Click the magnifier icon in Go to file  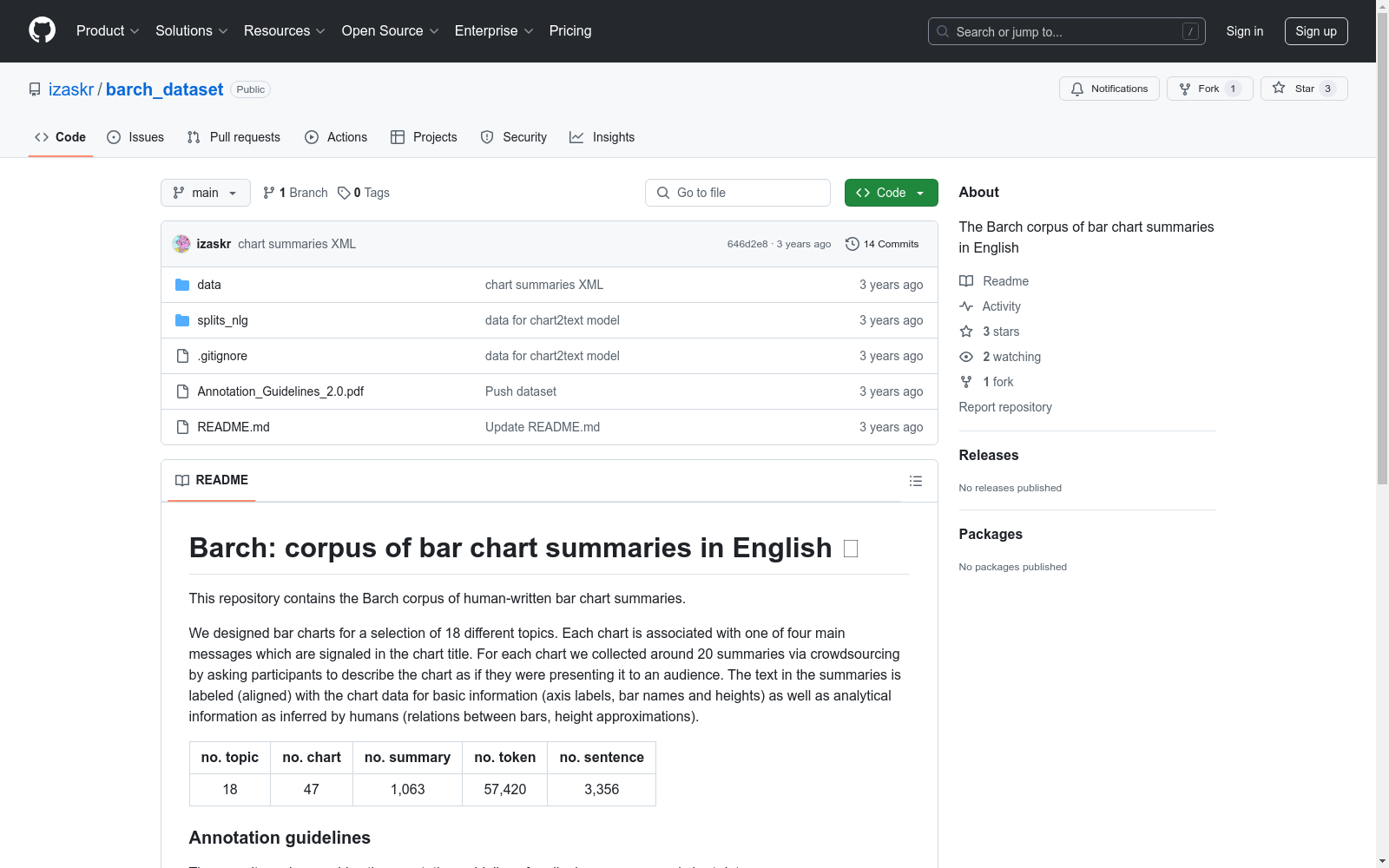[x=663, y=193]
